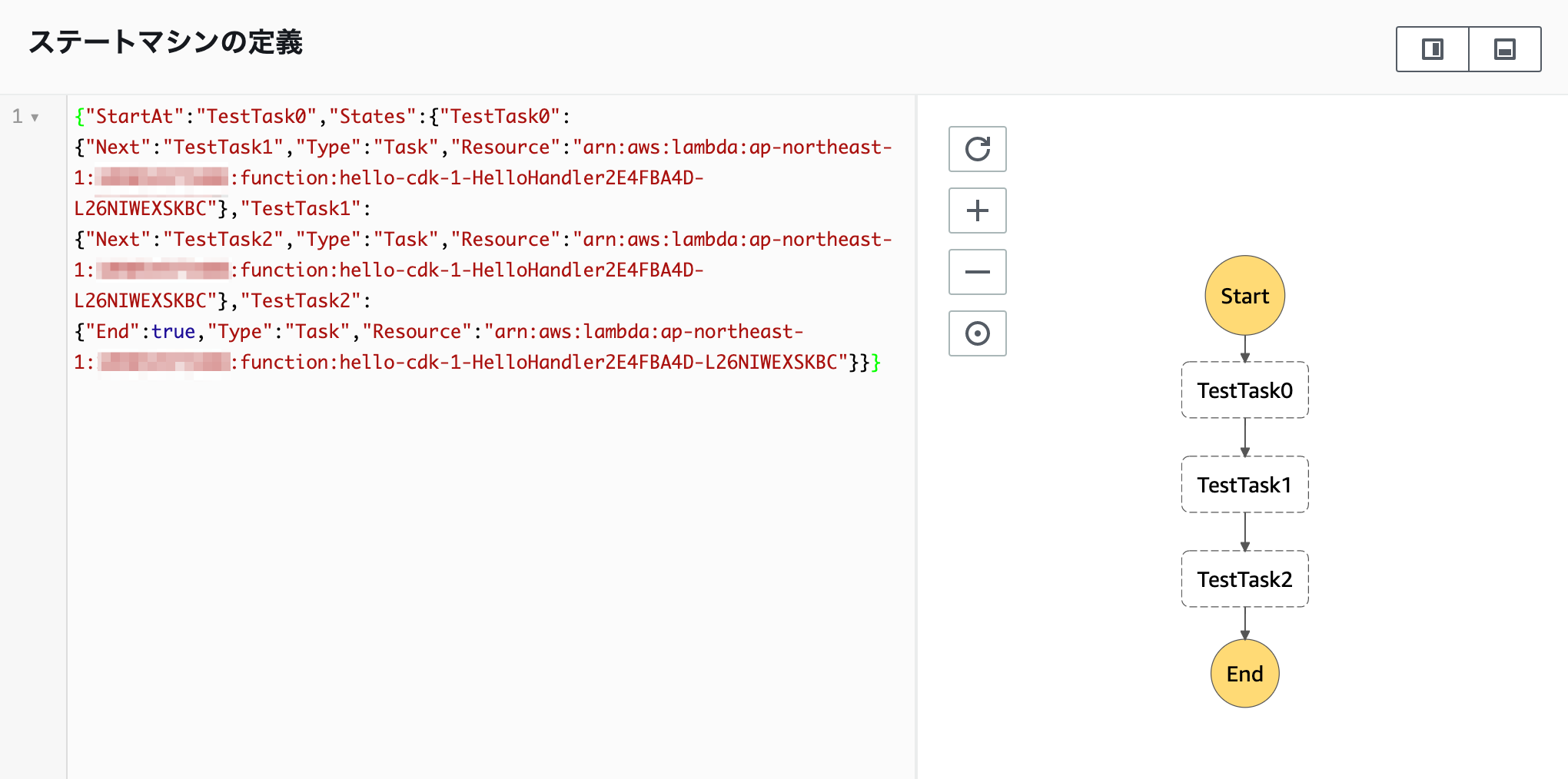The image size is (1568, 779).
Task: Click line number 1 in the gutter
Action: pos(17,117)
